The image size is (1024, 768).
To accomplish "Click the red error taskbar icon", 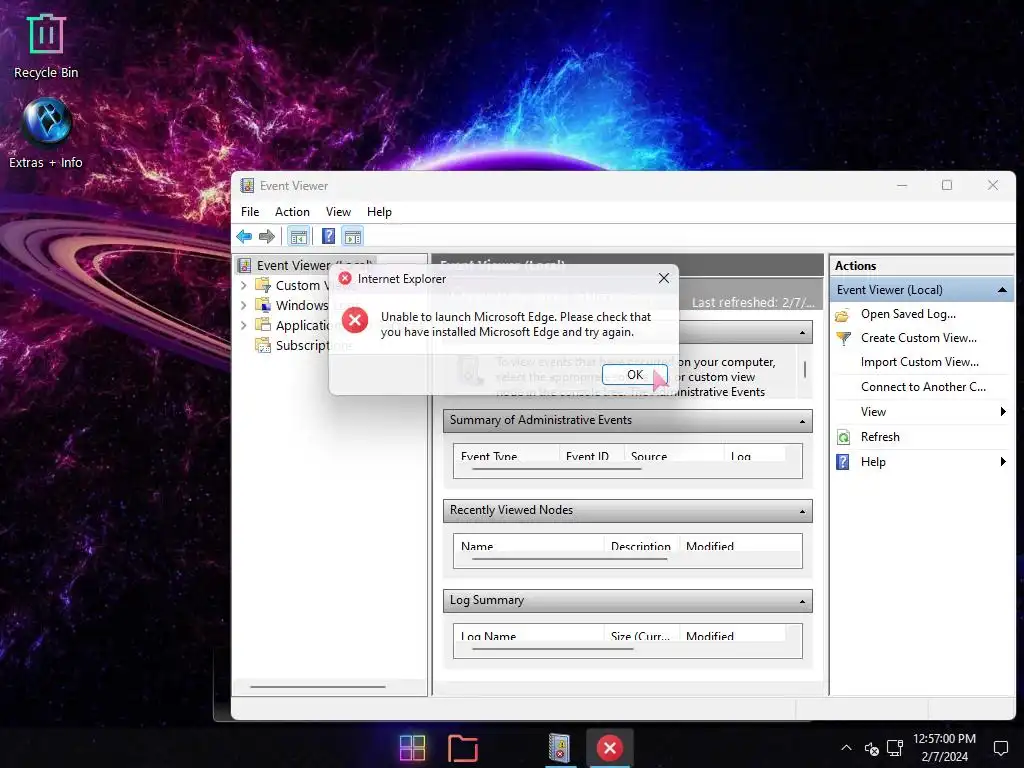I will pyautogui.click(x=610, y=748).
